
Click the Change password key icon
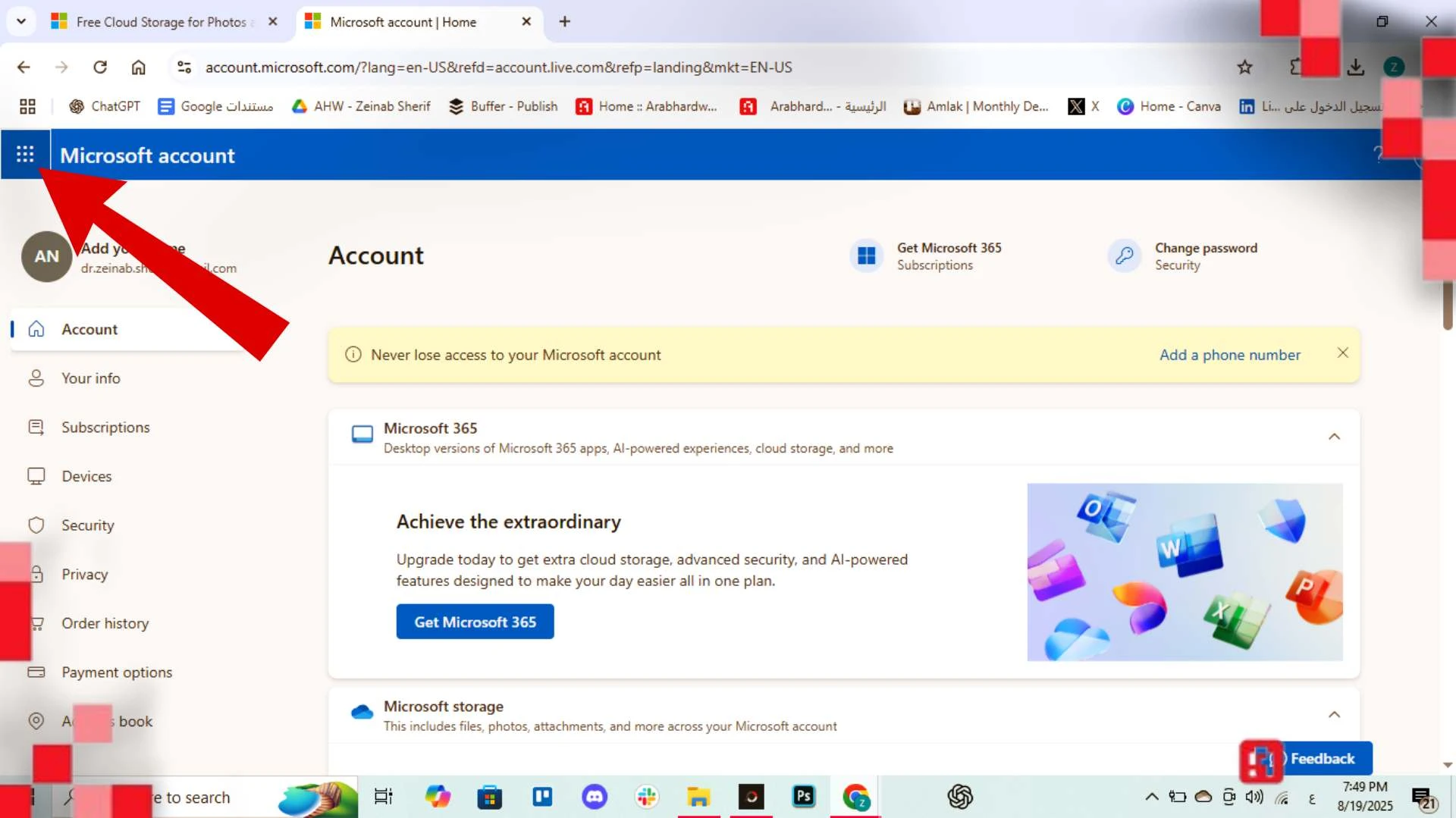(1125, 256)
